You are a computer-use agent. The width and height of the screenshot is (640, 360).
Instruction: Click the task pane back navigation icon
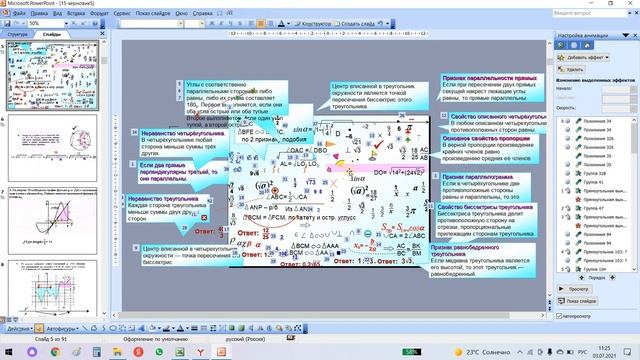pyautogui.click(x=561, y=45)
